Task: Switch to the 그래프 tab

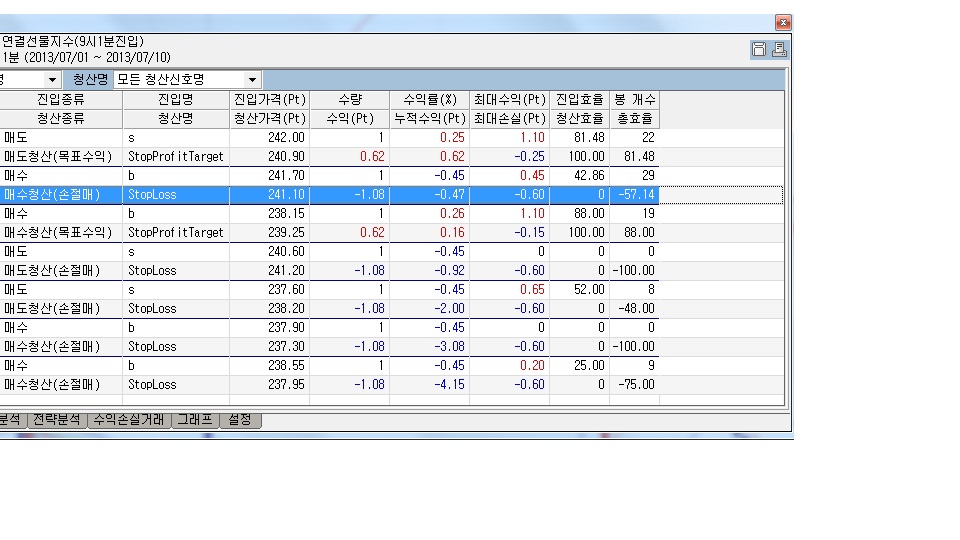Action: coord(195,420)
